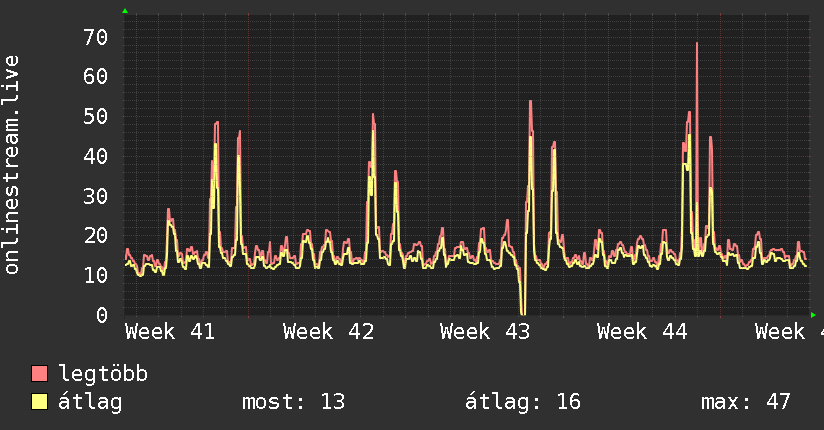Click the y-axis label 10

pyautogui.click(x=96, y=275)
